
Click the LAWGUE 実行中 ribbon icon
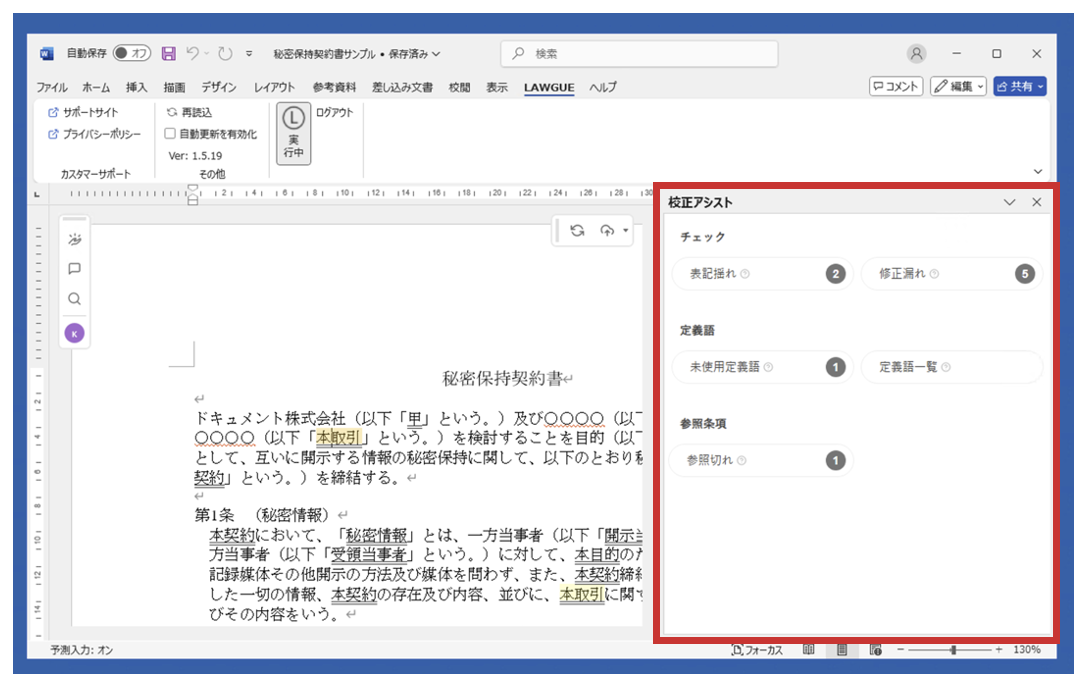pos(293,134)
